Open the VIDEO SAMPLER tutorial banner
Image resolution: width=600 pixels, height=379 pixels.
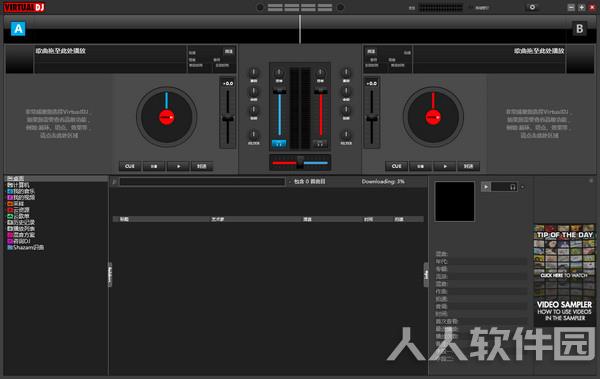pyautogui.click(x=564, y=310)
